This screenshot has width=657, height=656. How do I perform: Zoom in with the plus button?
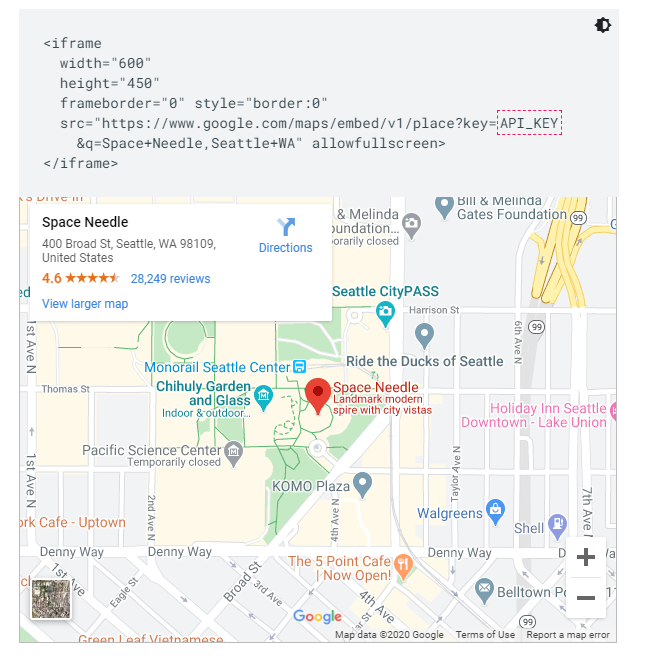(x=586, y=557)
